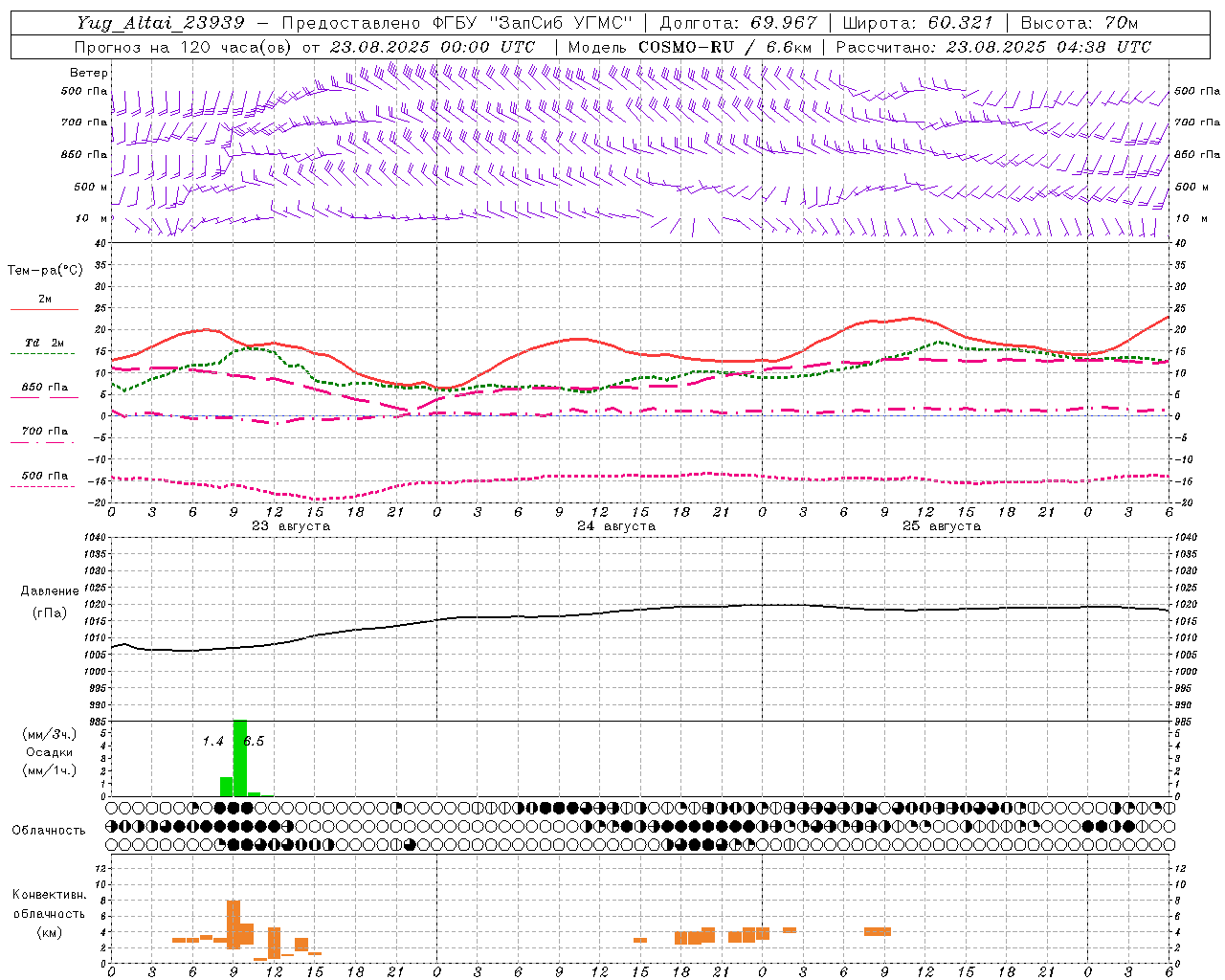Click the tallest orange convective cloud bar
Viewport: 1225px width, 980px height.
tap(234, 924)
